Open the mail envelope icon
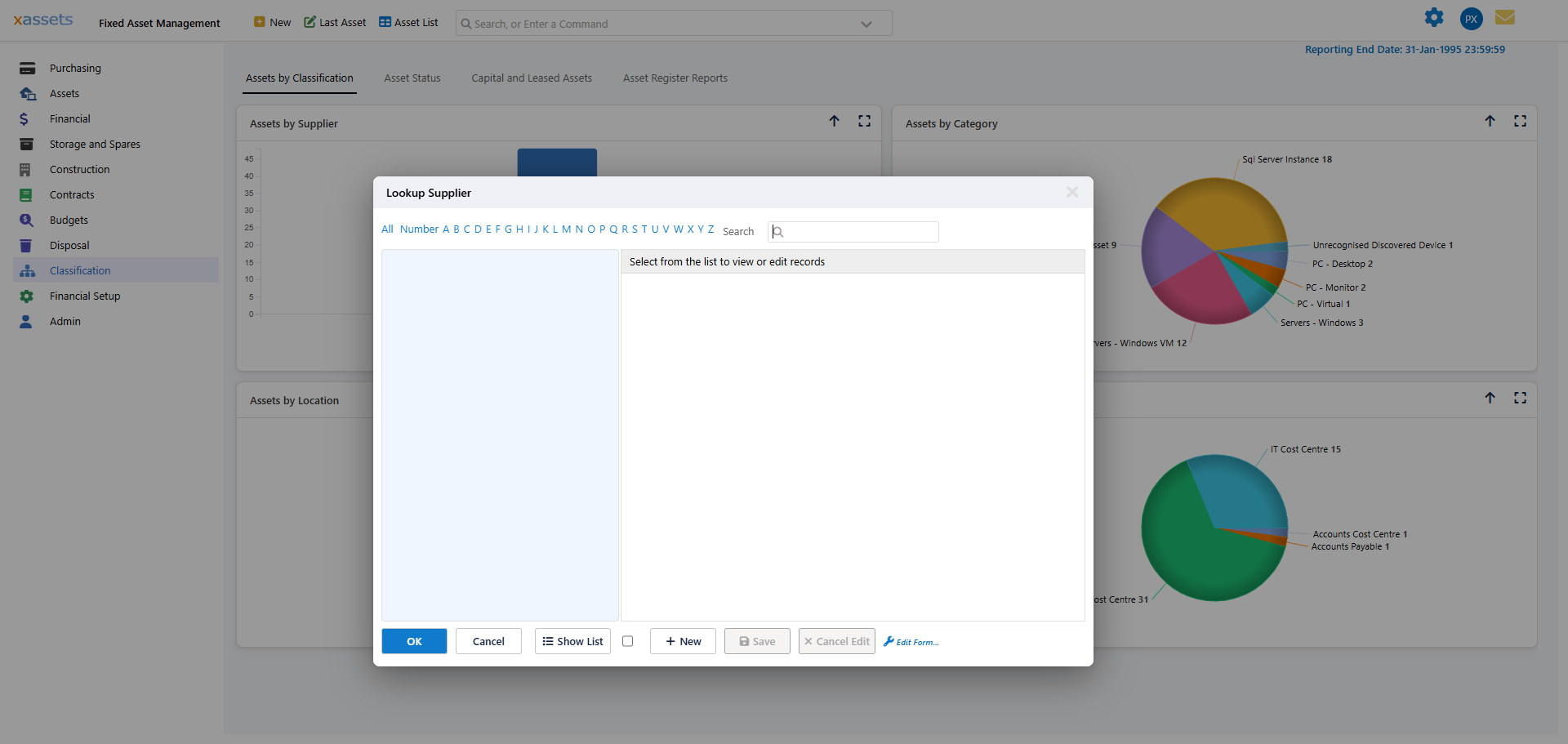The height and width of the screenshot is (744, 1568). coord(1504,18)
